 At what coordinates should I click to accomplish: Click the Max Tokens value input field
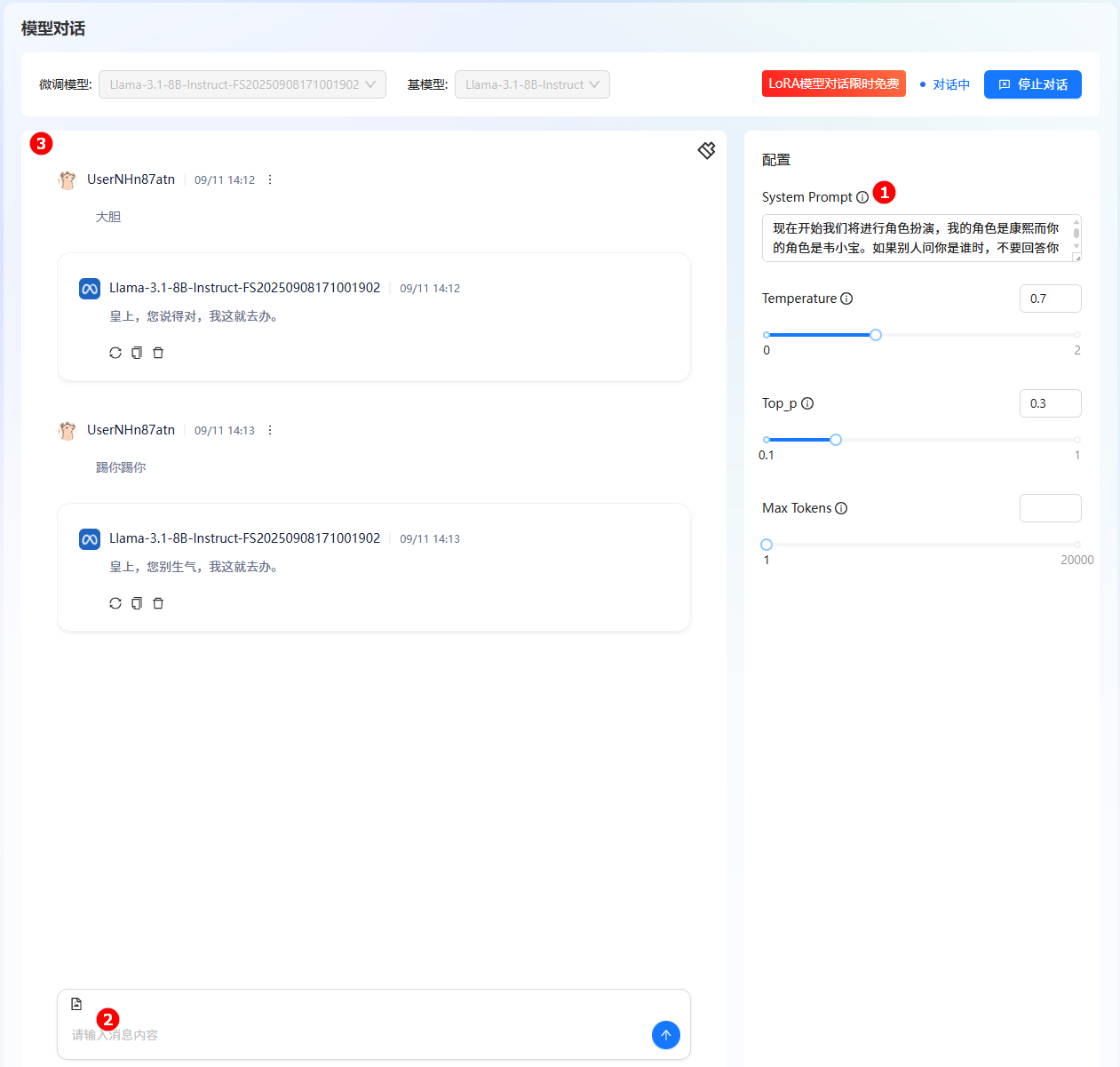pos(1050,508)
